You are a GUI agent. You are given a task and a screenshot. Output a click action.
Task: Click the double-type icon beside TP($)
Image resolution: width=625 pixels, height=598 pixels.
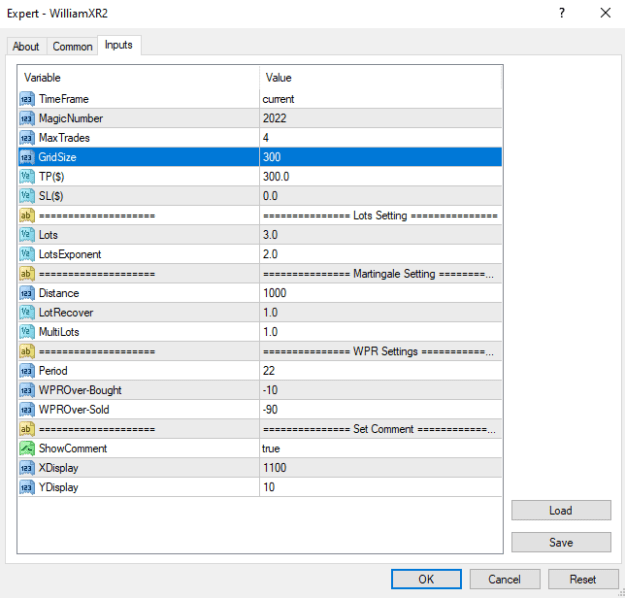click(27, 177)
